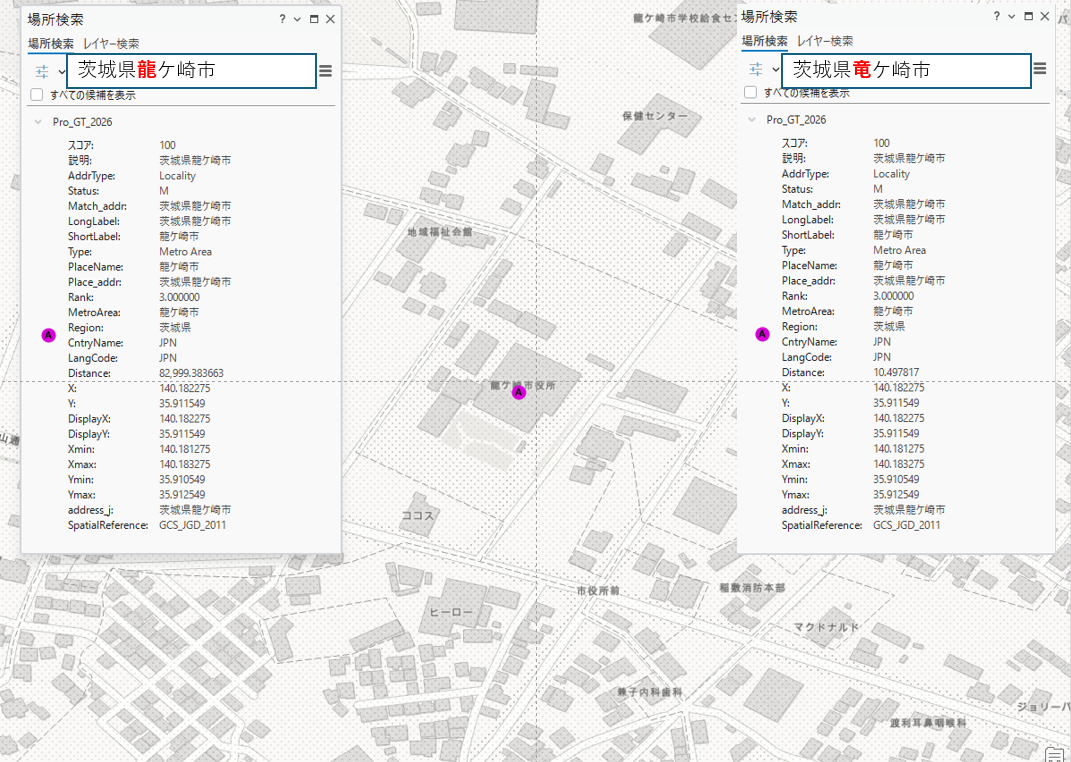Click the locator settings icon in right panel

[x=756, y=69]
